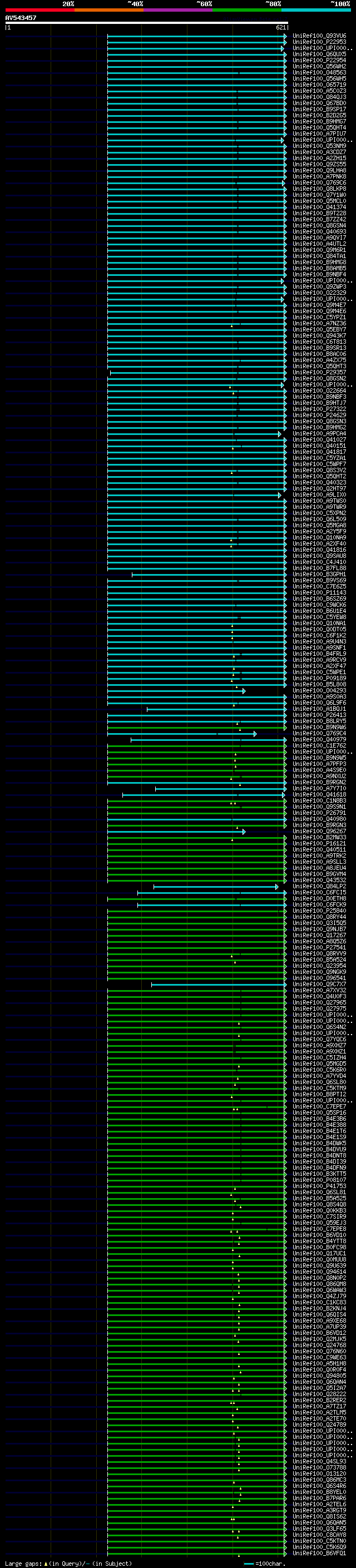
Task: Select hit label UniRef100_B5L808
Action: click(x=319, y=684)
